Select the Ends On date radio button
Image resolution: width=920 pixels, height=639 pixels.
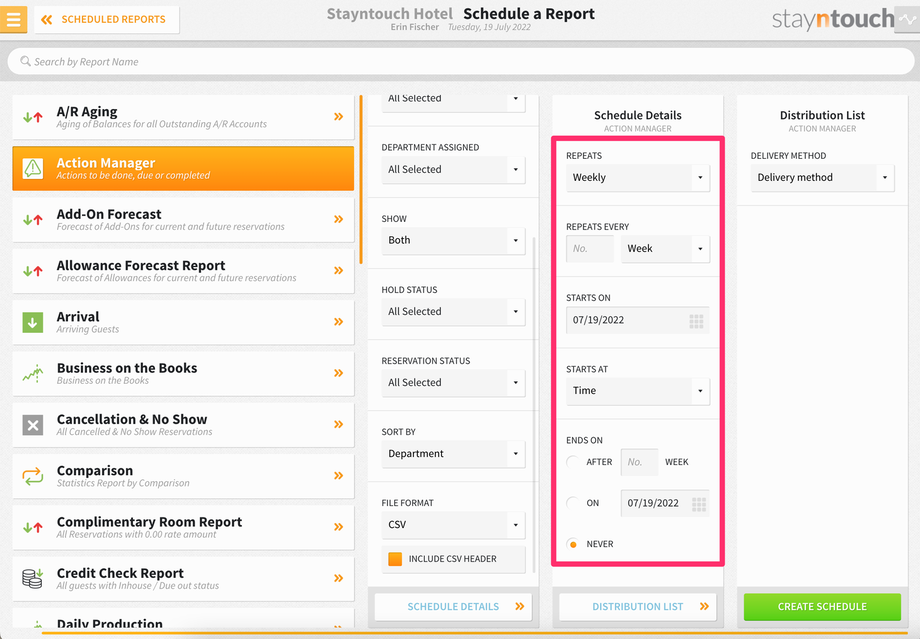[x=573, y=503]
